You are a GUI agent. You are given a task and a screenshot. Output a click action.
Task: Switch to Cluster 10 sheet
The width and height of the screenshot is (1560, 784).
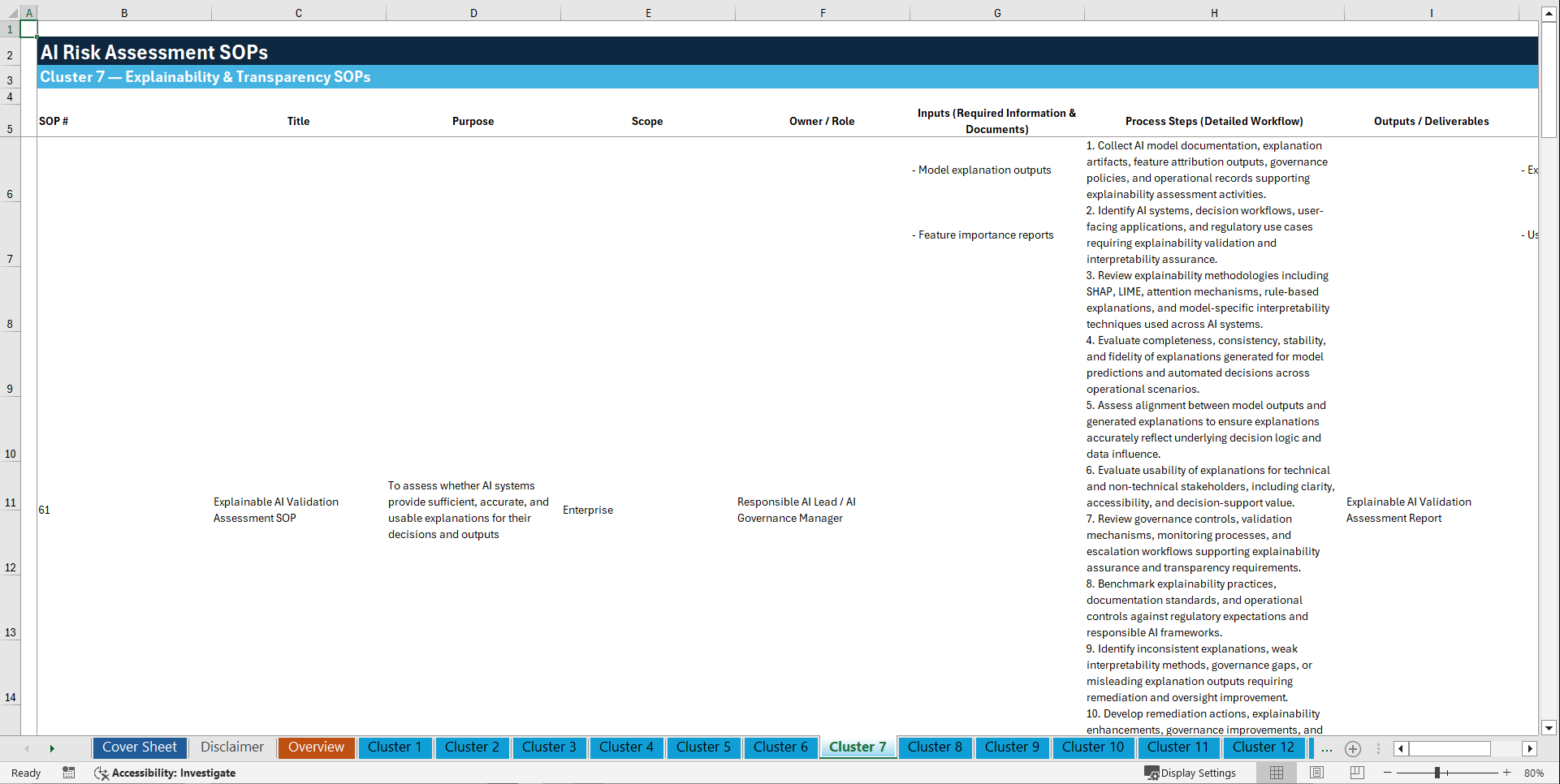tap(1093, 747)
